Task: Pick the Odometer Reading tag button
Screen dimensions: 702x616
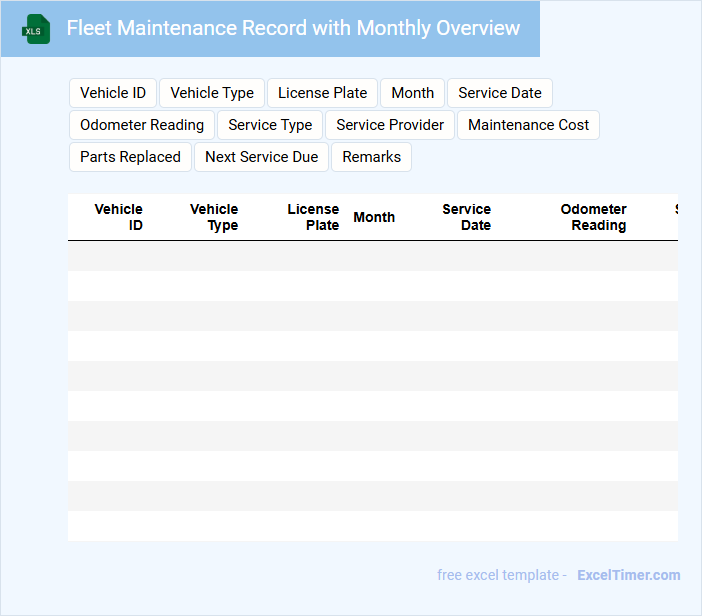Action: pyautogui.click(x=142, y=125)
